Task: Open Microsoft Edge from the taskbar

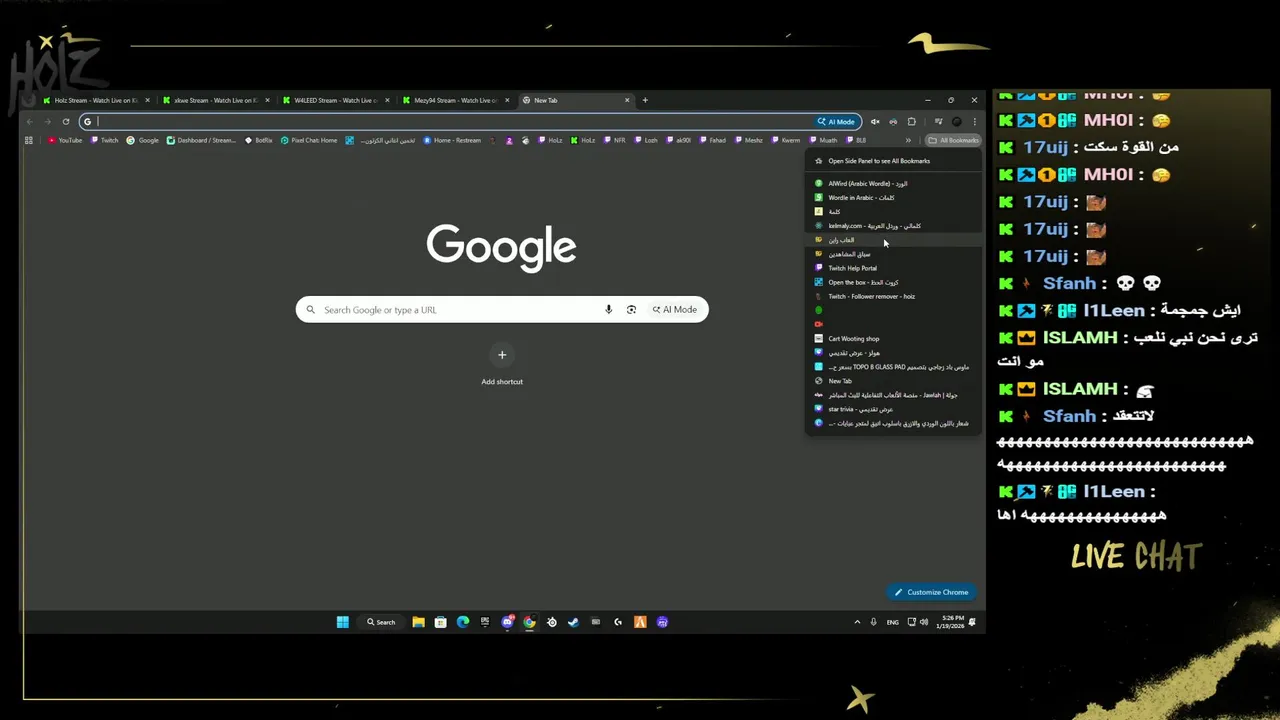Action: [x=462, y=622]
